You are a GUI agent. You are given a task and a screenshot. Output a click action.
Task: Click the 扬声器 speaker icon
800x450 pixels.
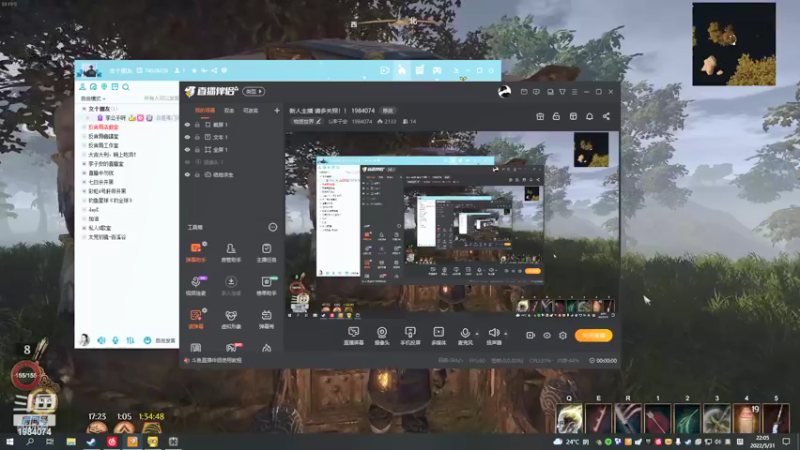(x=493, y=333)
